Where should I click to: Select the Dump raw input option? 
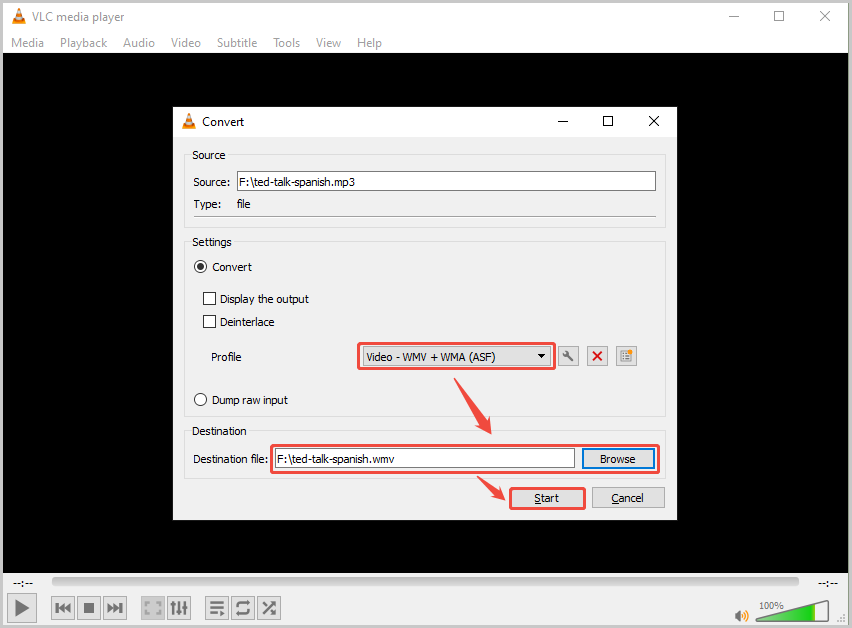[x=201, y=400]
